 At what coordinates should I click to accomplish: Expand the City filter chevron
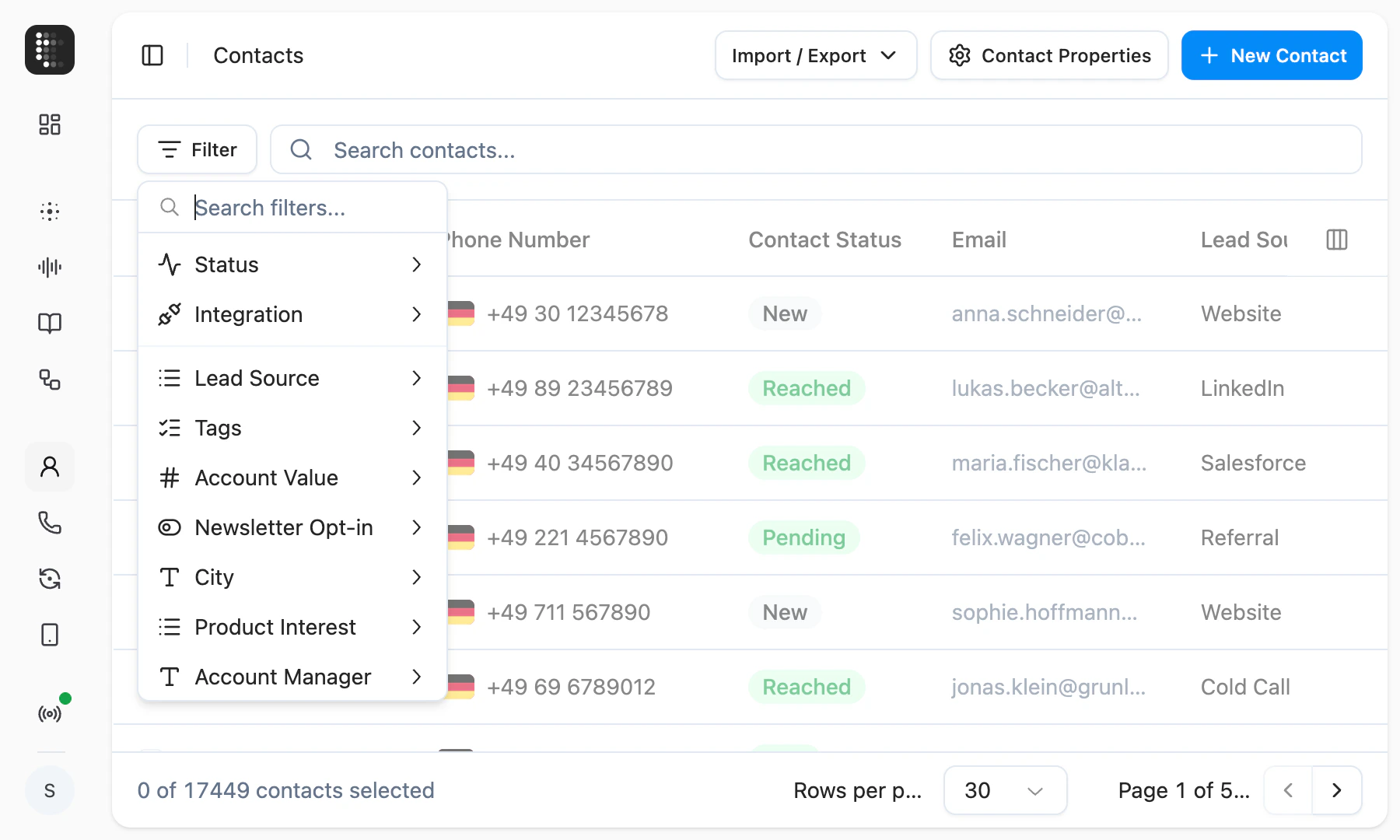point(417,577)
